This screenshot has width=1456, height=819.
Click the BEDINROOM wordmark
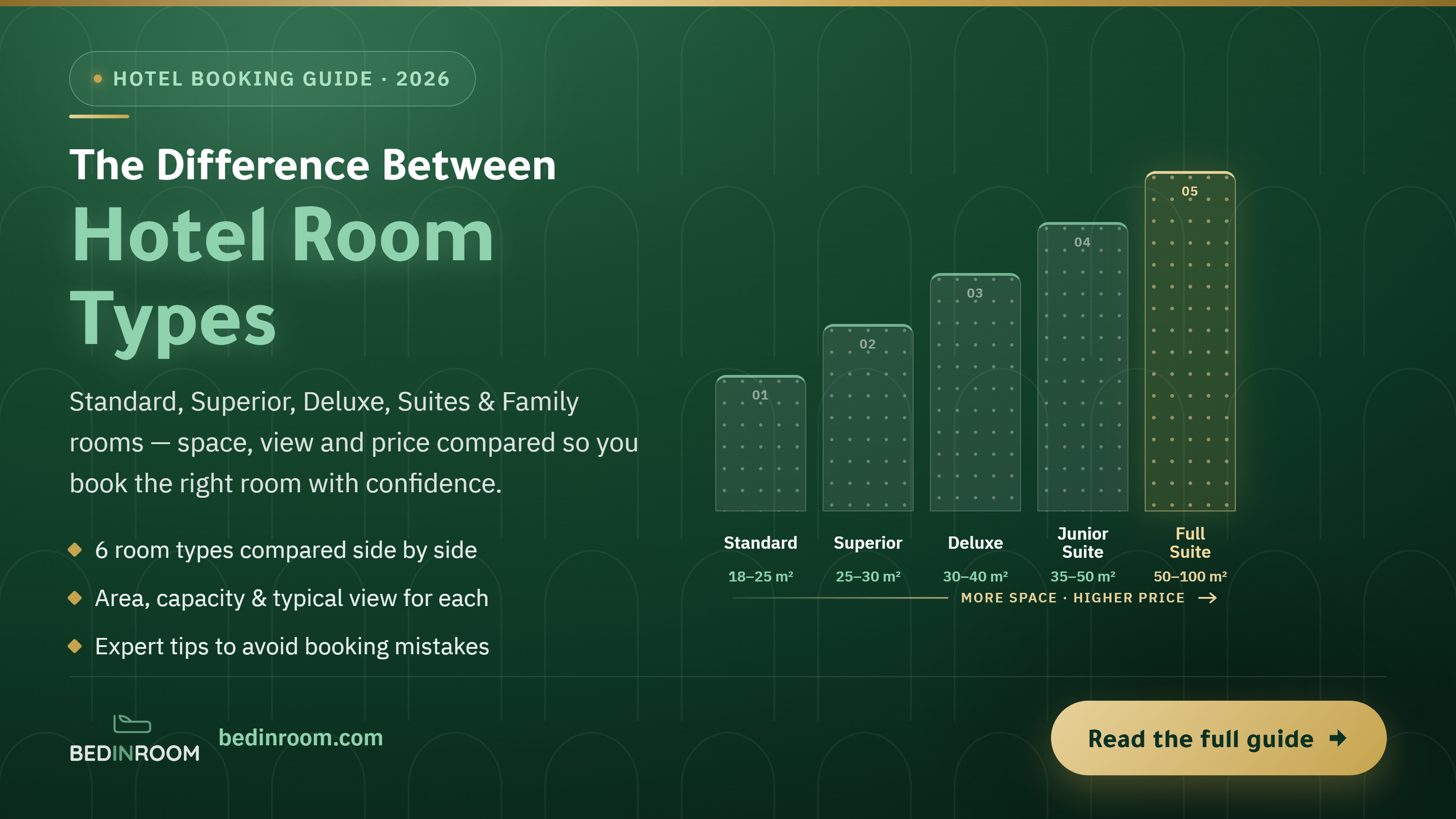pos(135,753)
